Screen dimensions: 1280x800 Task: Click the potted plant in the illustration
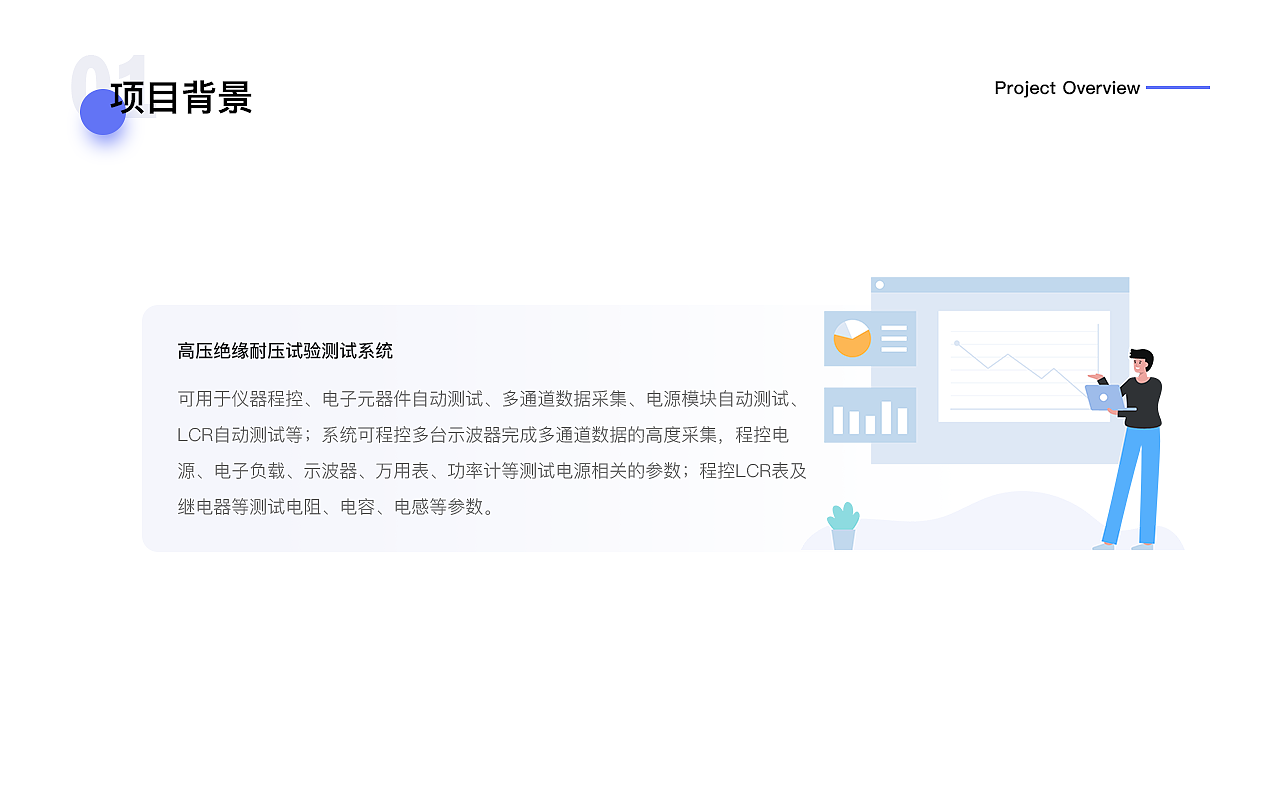pyautogui.click(x=843, y=527)
